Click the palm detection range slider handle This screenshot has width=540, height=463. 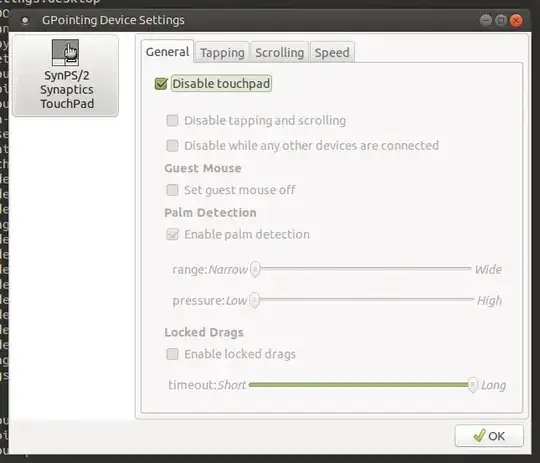point(255,269)
